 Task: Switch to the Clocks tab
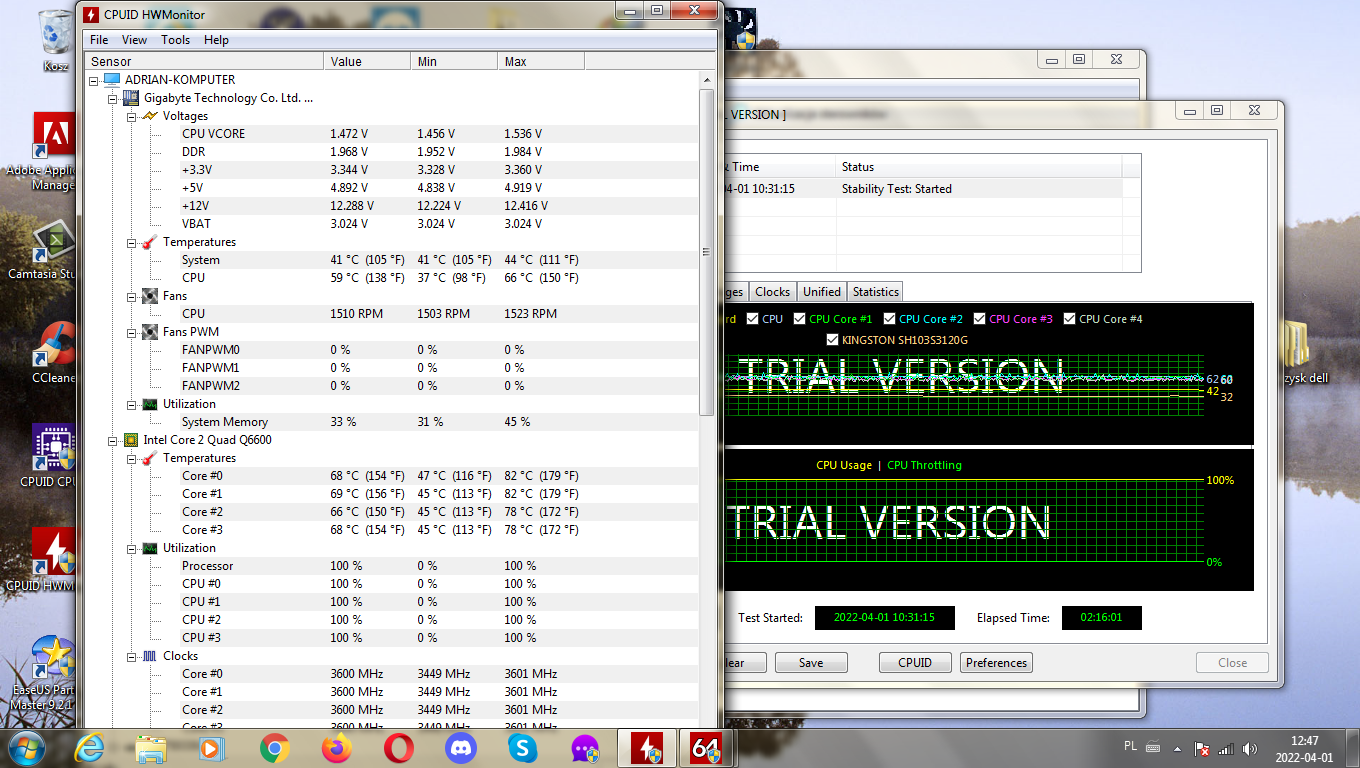[772, 292]
